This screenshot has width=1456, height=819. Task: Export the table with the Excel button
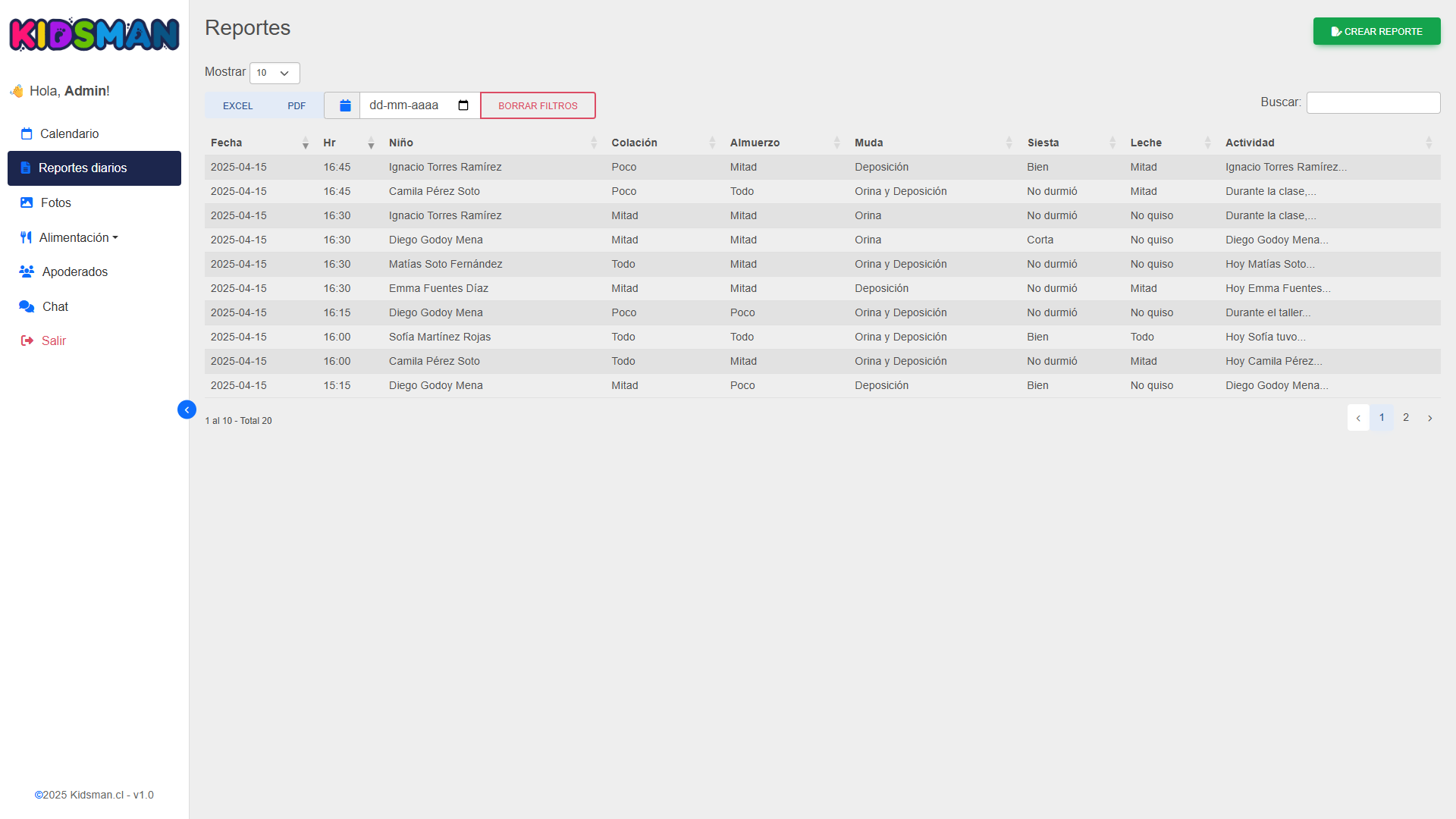237,105
